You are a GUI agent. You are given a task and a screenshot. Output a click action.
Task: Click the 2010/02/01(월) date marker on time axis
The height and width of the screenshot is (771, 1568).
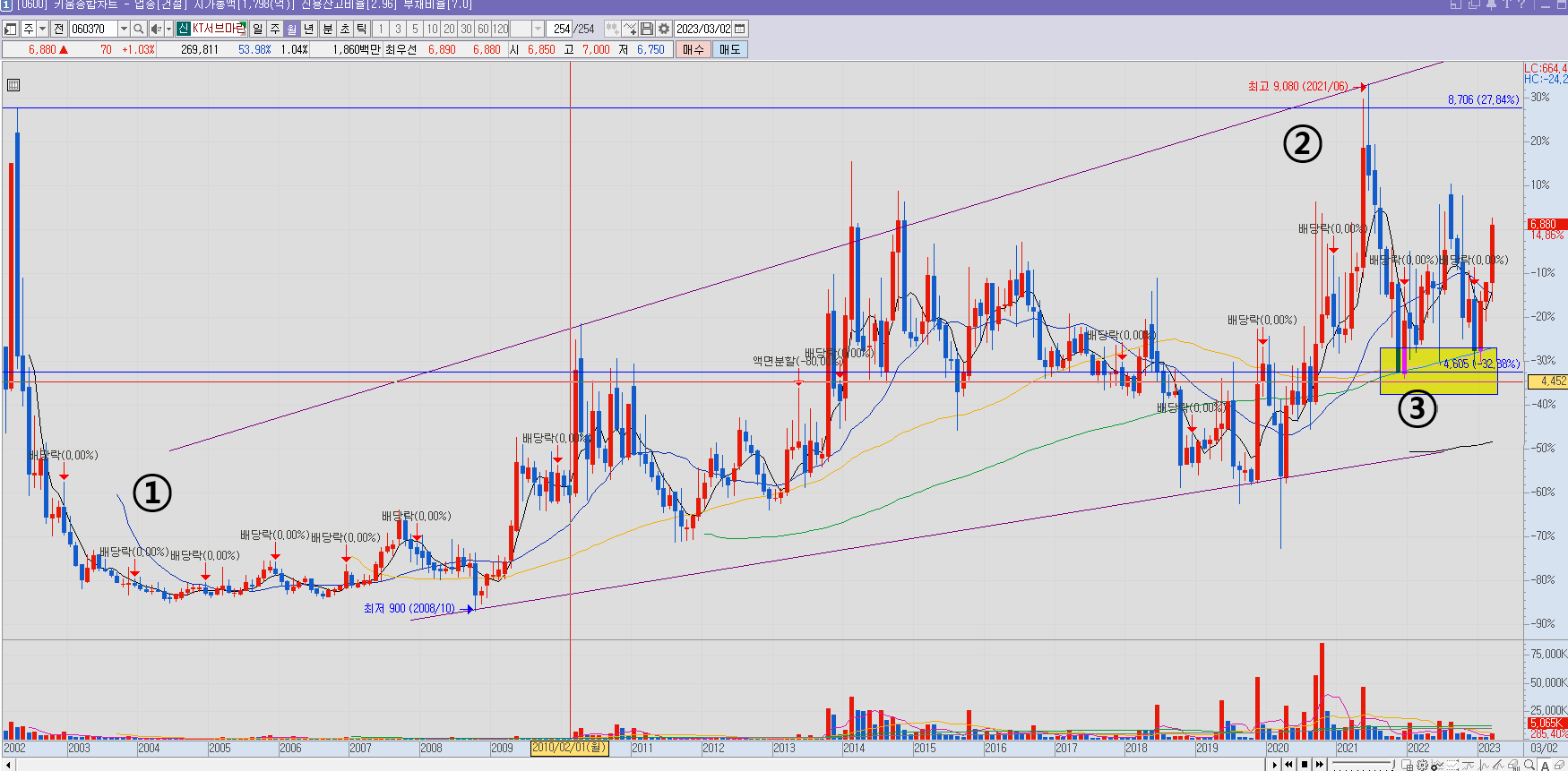coord(570,748)
